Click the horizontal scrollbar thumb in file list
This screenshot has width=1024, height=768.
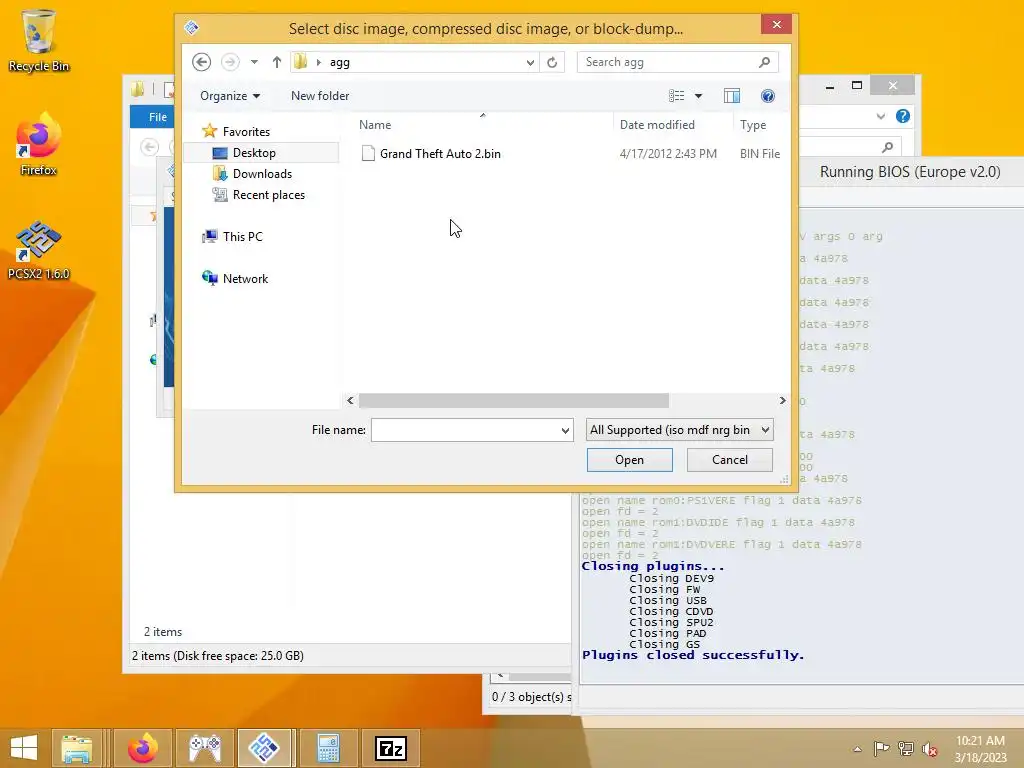pos(513,400)
